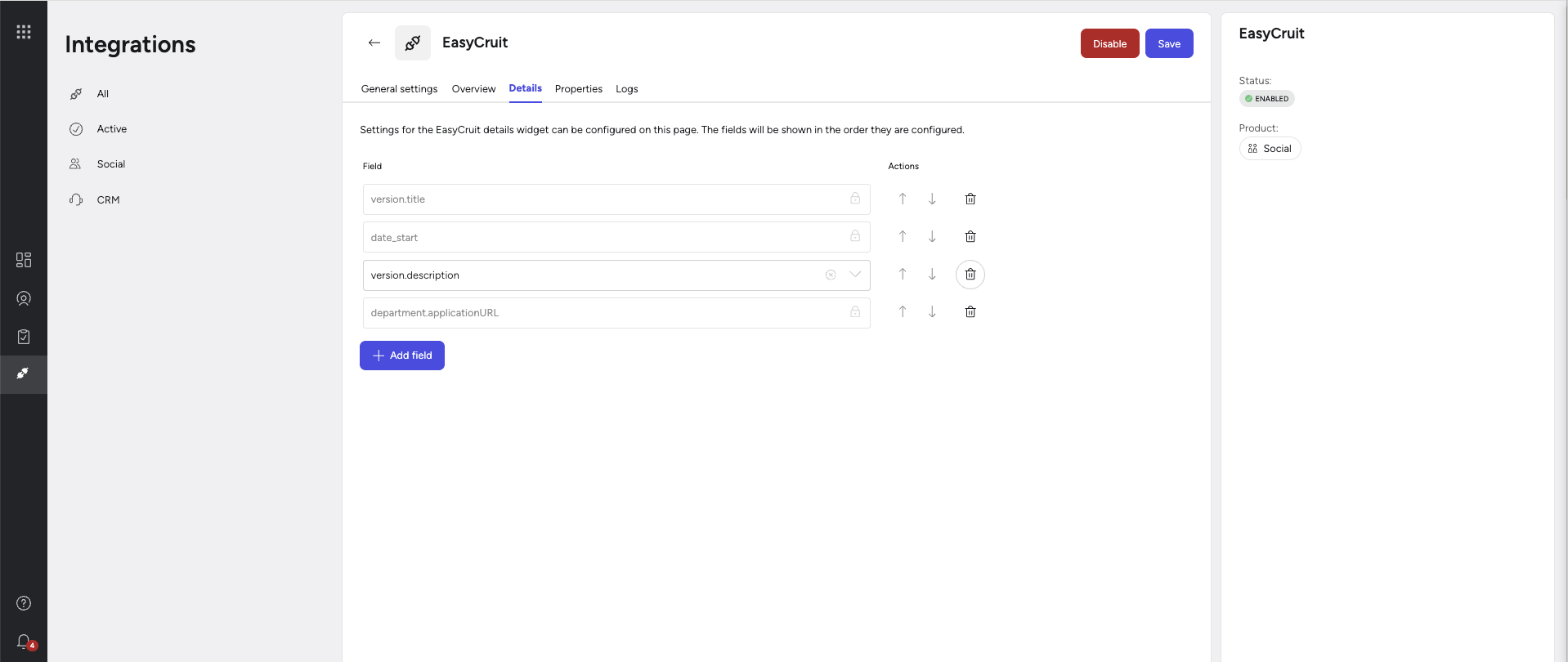The width and height of the screenshot is (1568, 662).
Task: Delete the date_start field
Action: [970, 236]
